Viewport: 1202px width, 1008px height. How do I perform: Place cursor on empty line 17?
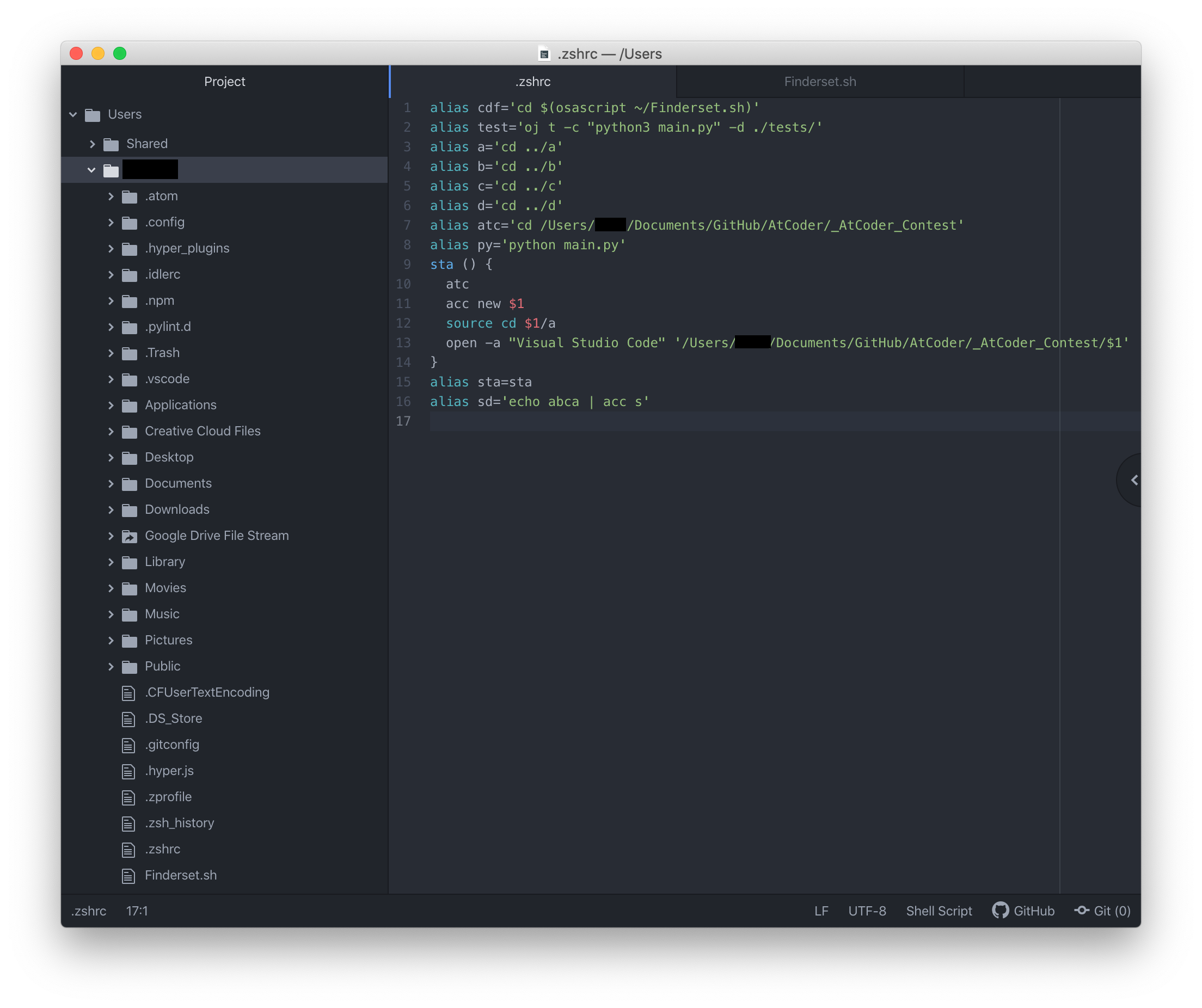[785, 421]
